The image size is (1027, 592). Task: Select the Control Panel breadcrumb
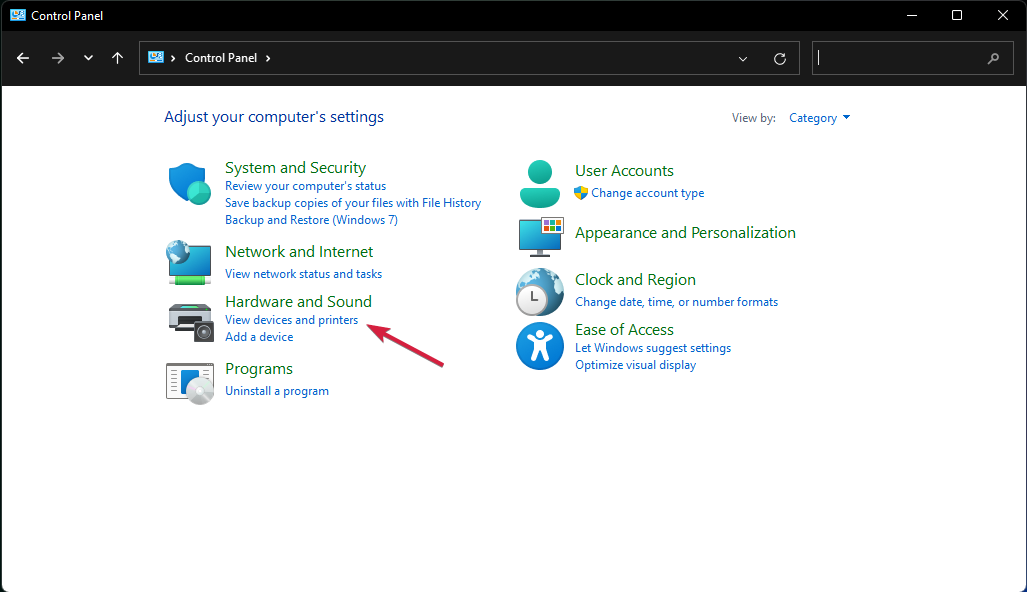coord(221,58)
